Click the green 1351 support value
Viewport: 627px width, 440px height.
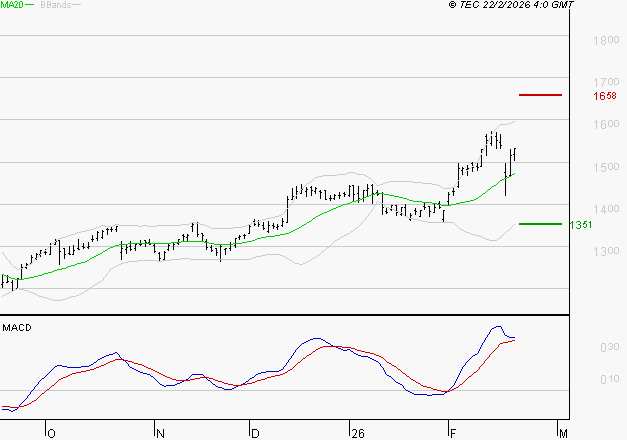tap(581, 225)
